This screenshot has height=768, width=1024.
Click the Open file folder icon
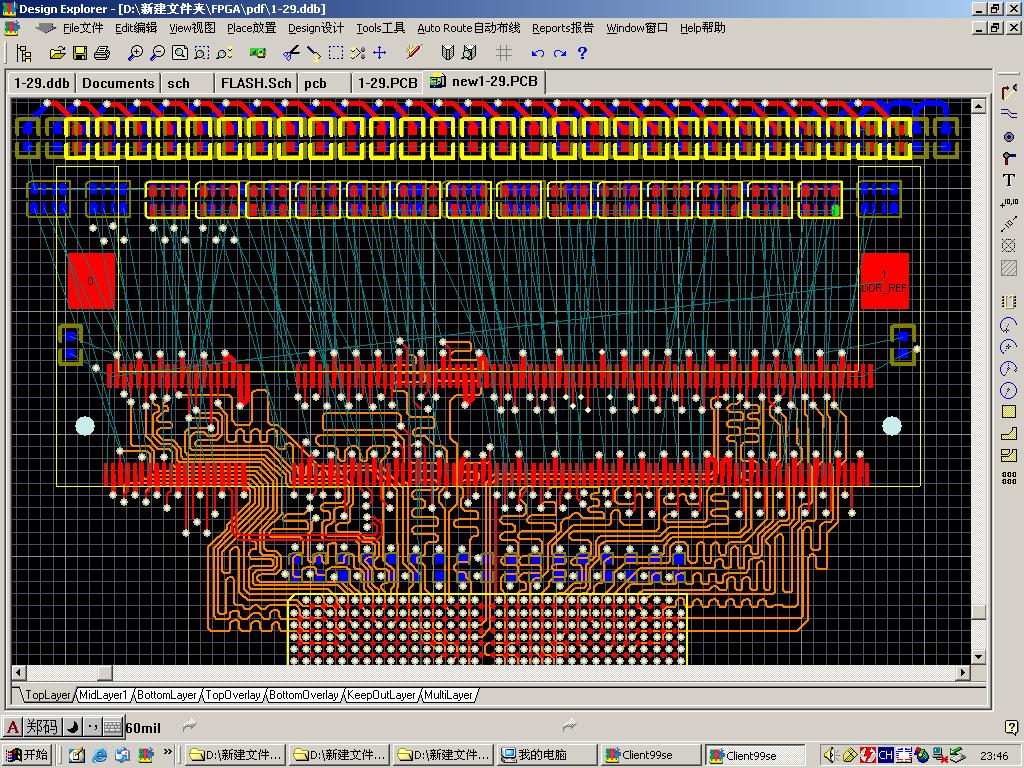point(57,53)
